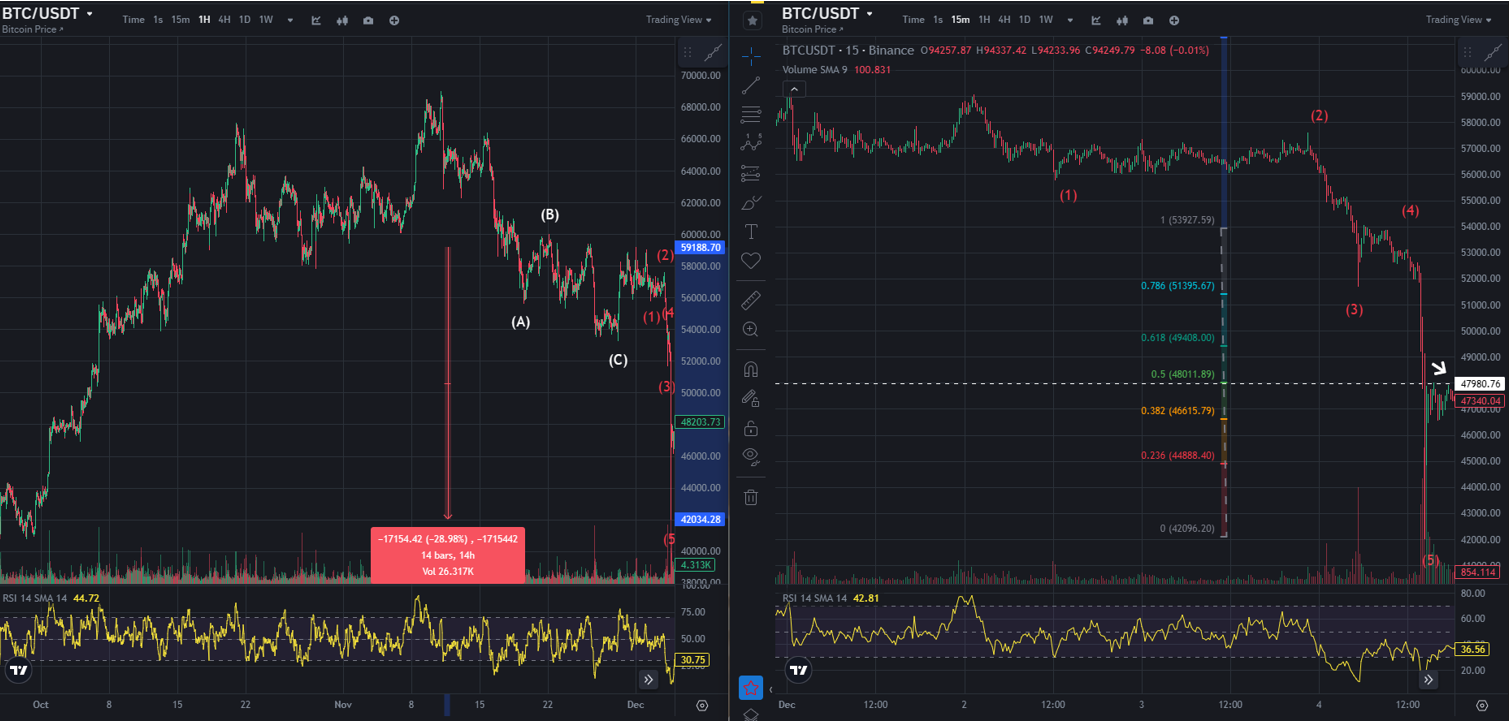Viewport: 1511px width, 721px height.
Task: Open chart settings gear on right chart
Action: click(x=1481, y=705)
